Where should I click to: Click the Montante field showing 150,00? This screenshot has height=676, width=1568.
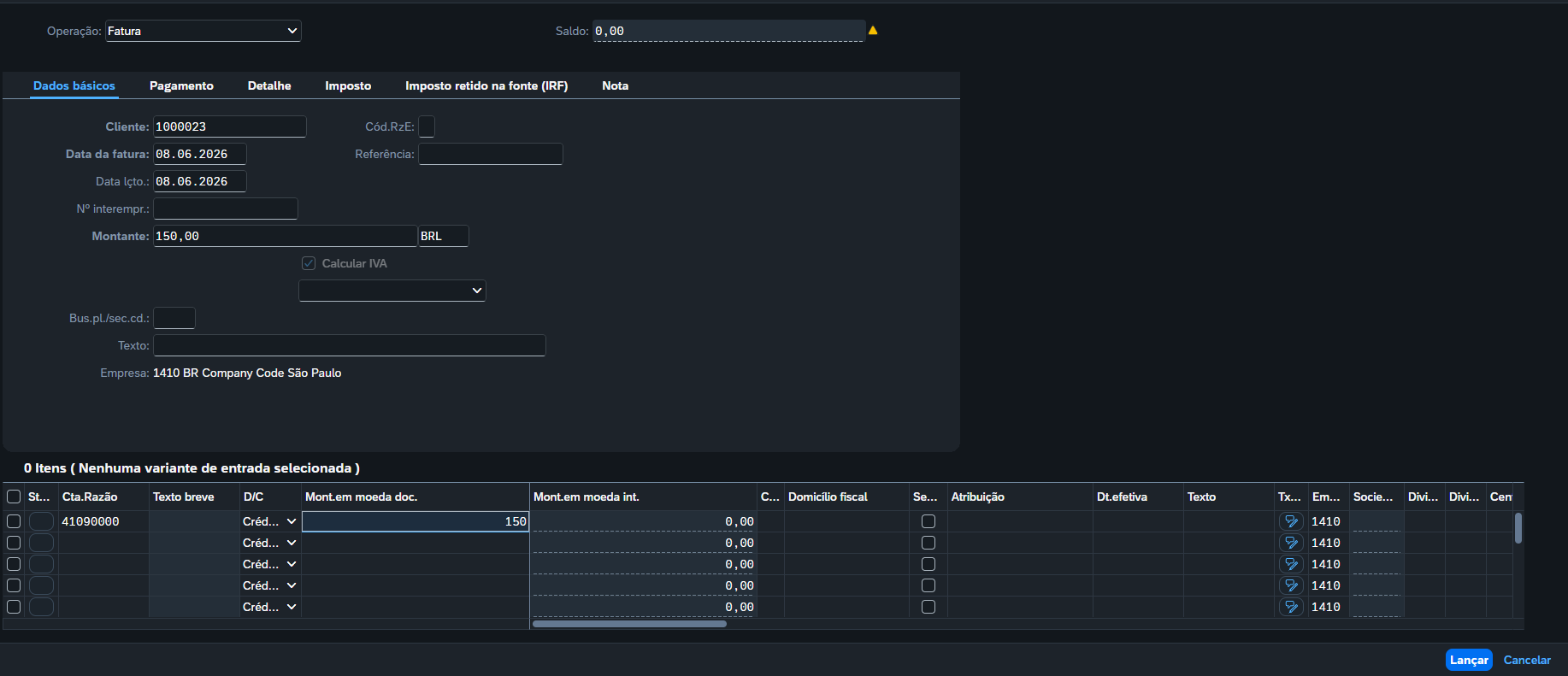pos(286,236)
